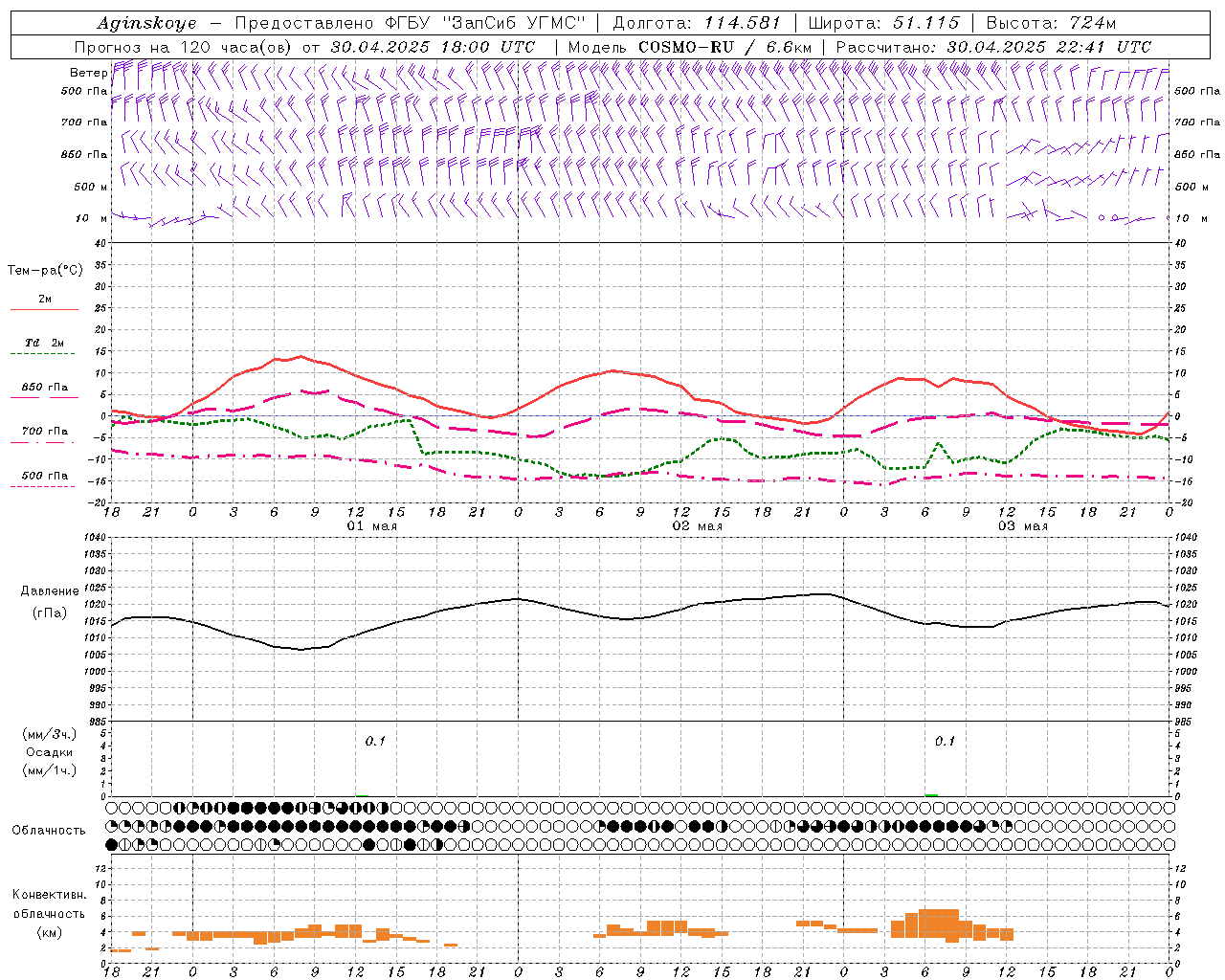Click the 0.1 precipitation value above 03 мая
Image resolution: width=1225 pixels, height=980 pixels.
point(945,741)
